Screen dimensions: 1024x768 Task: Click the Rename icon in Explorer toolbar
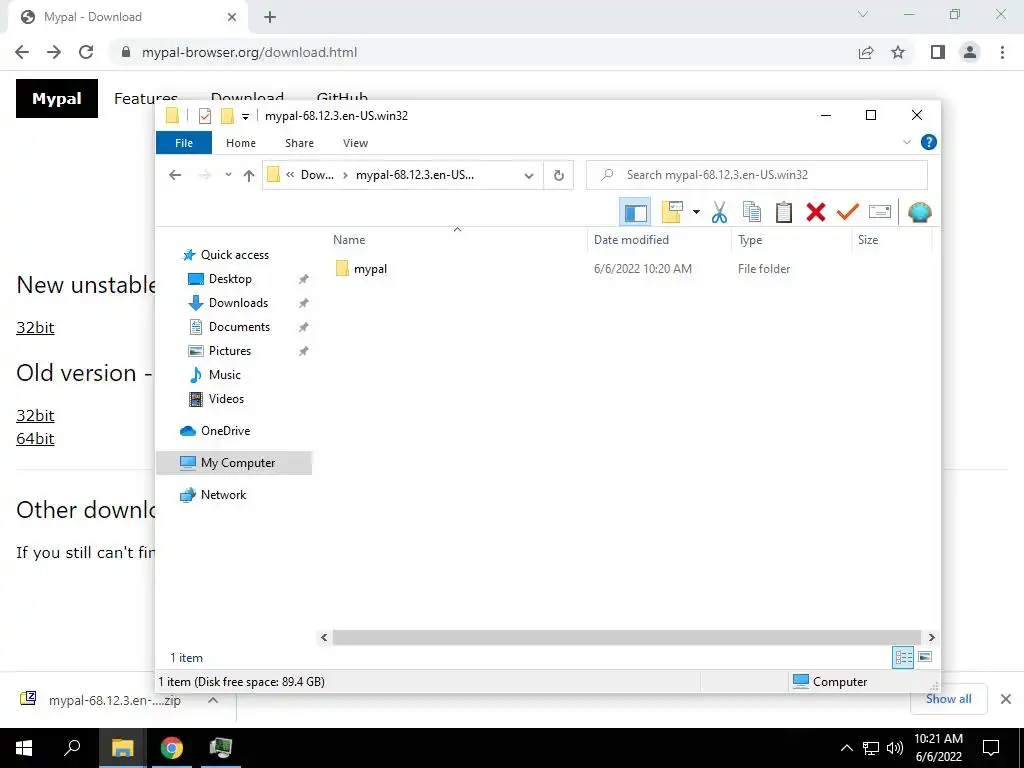(880, 212)
